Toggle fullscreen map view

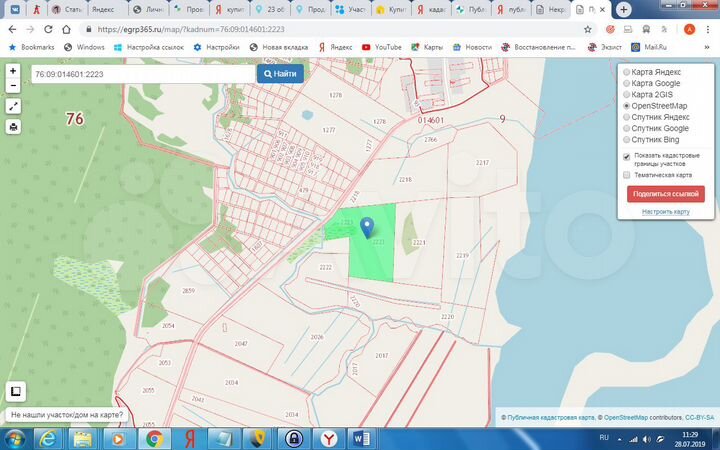(13, 106)
